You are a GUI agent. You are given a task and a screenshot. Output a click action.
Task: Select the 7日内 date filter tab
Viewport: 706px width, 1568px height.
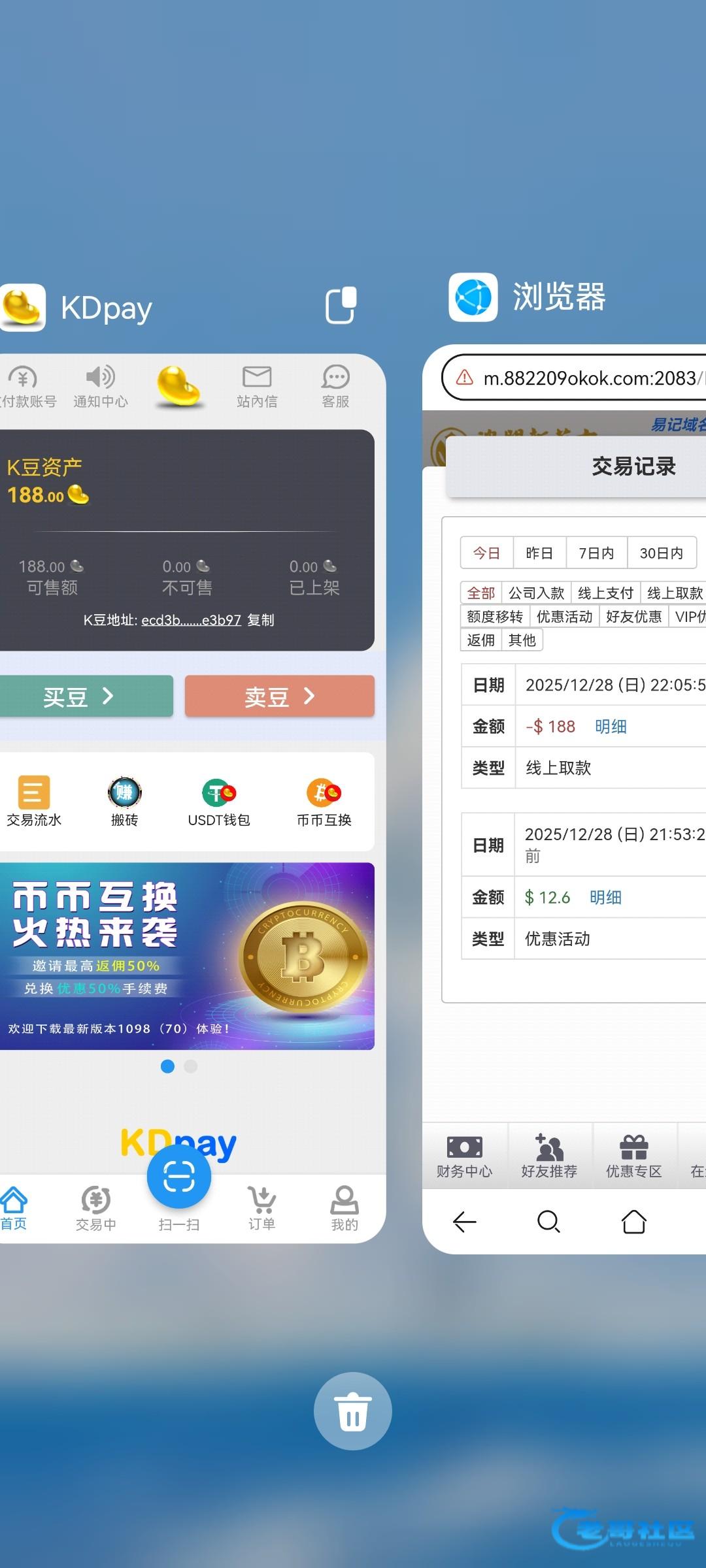click(596, 553)
